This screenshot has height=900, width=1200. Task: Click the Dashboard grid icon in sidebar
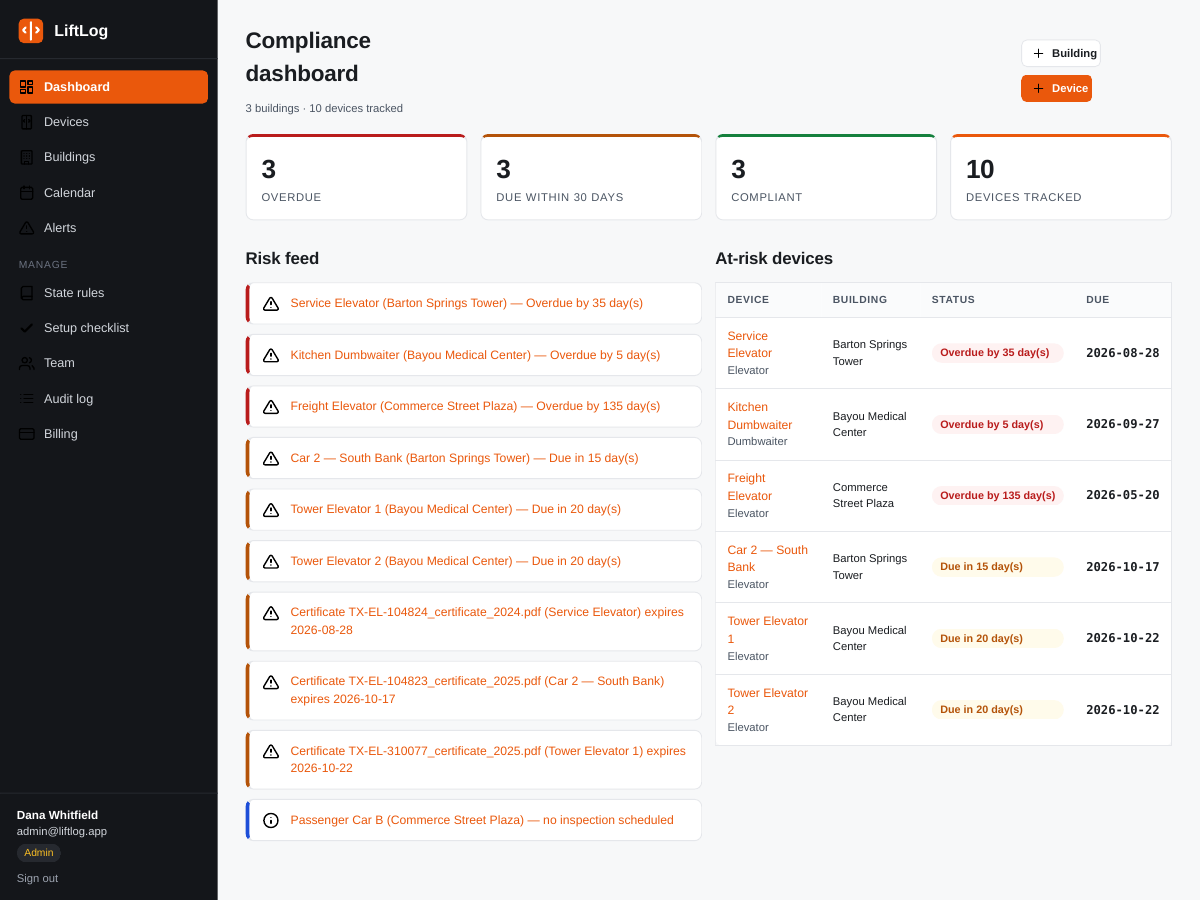click(27, 87)
